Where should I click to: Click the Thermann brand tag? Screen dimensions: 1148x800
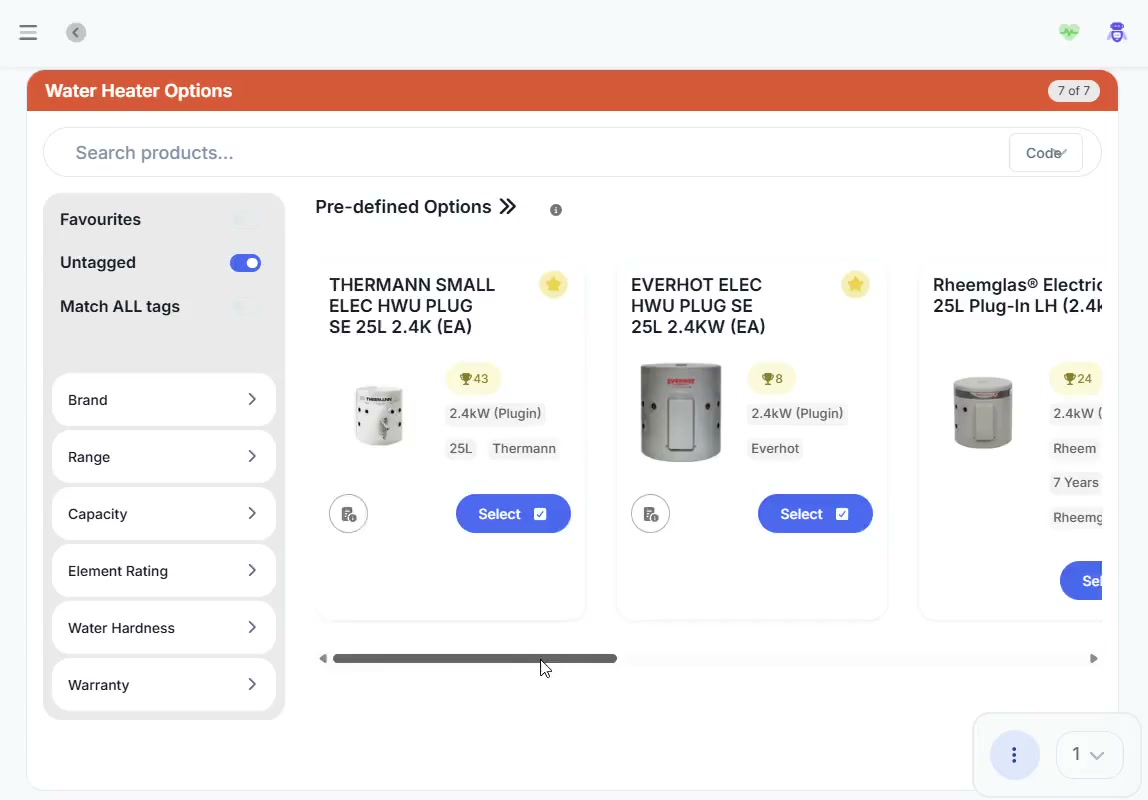(523, 449)
